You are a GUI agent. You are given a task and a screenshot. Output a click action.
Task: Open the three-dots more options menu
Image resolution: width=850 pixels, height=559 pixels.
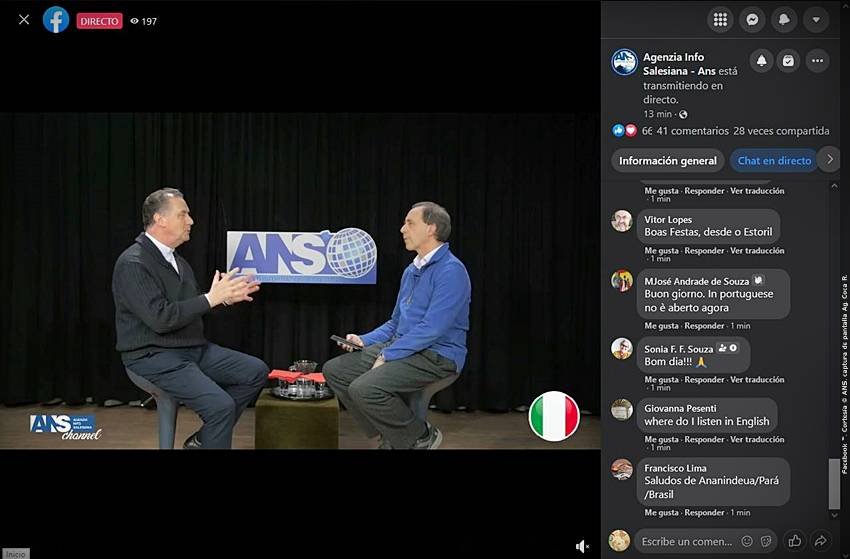tap(817, 61)
